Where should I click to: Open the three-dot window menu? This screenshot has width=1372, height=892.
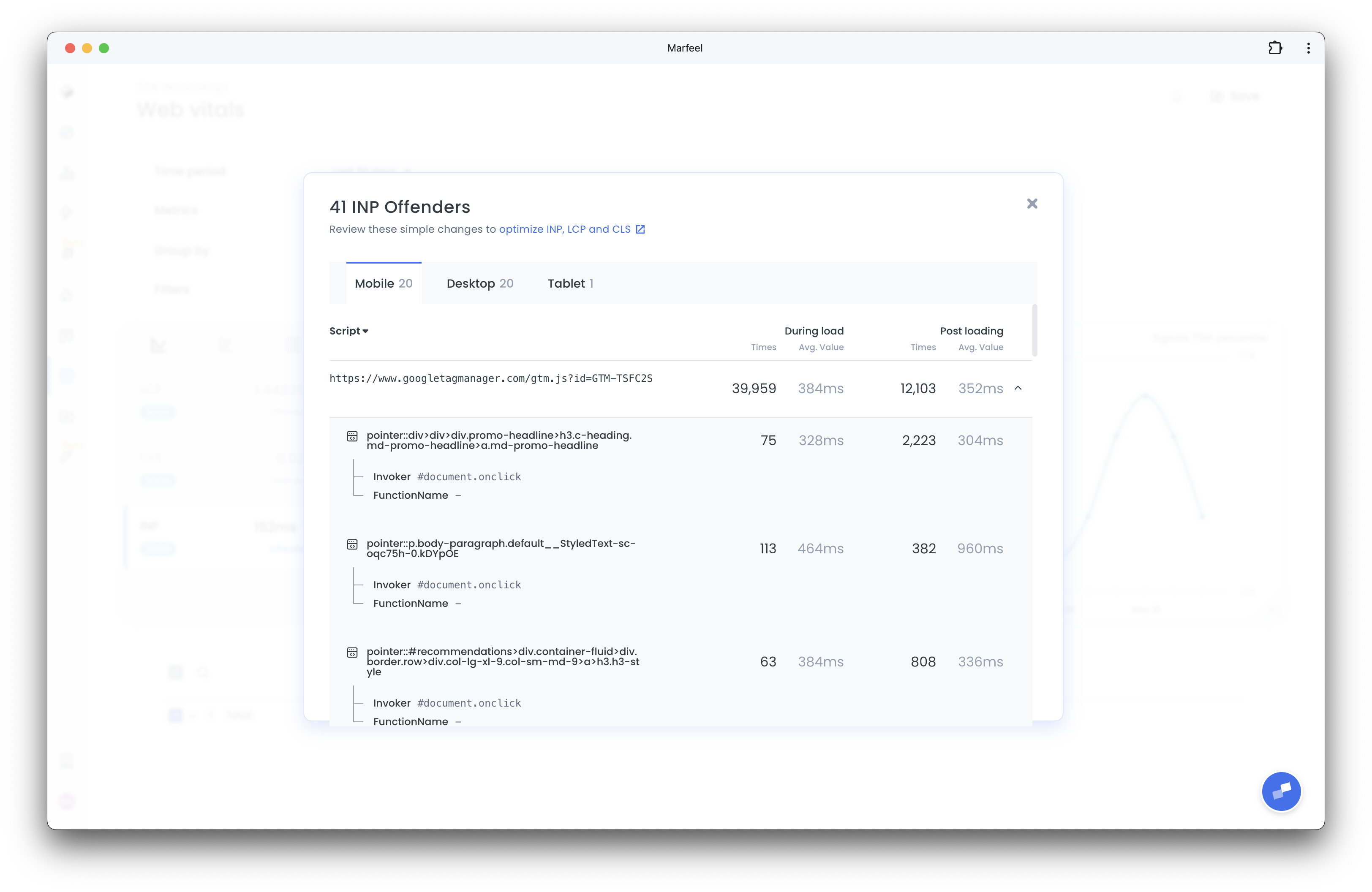1309,48
